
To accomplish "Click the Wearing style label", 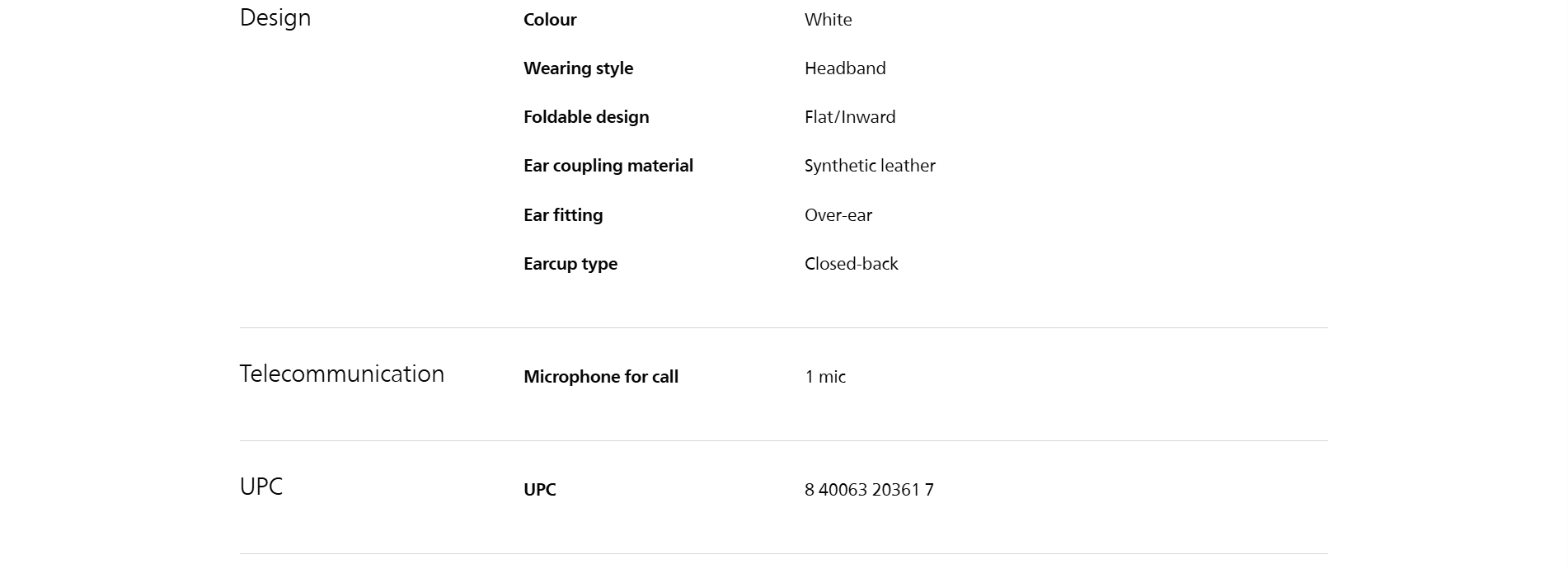I will 578,68.
